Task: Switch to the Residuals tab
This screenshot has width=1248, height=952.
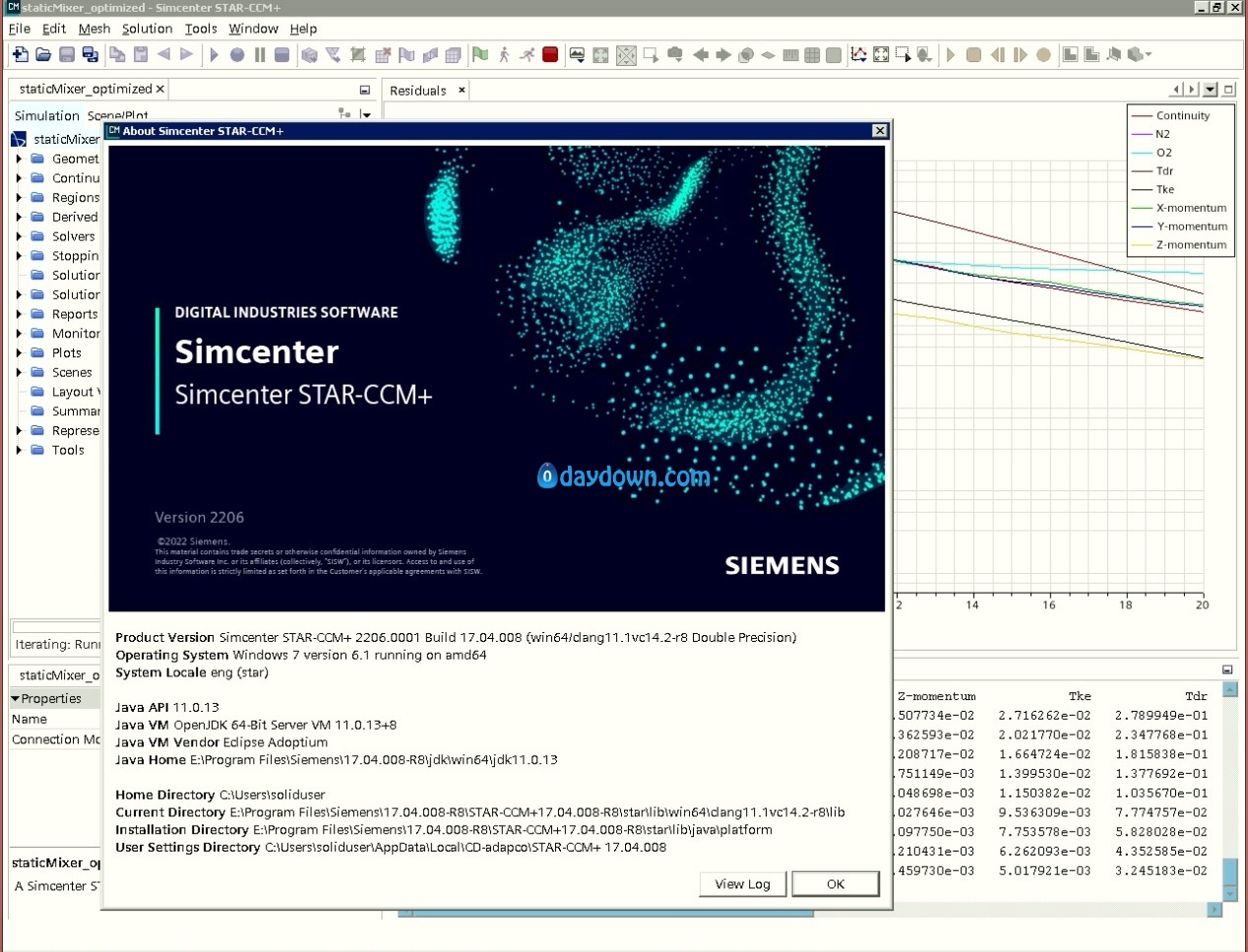Action: coord(418,91)
